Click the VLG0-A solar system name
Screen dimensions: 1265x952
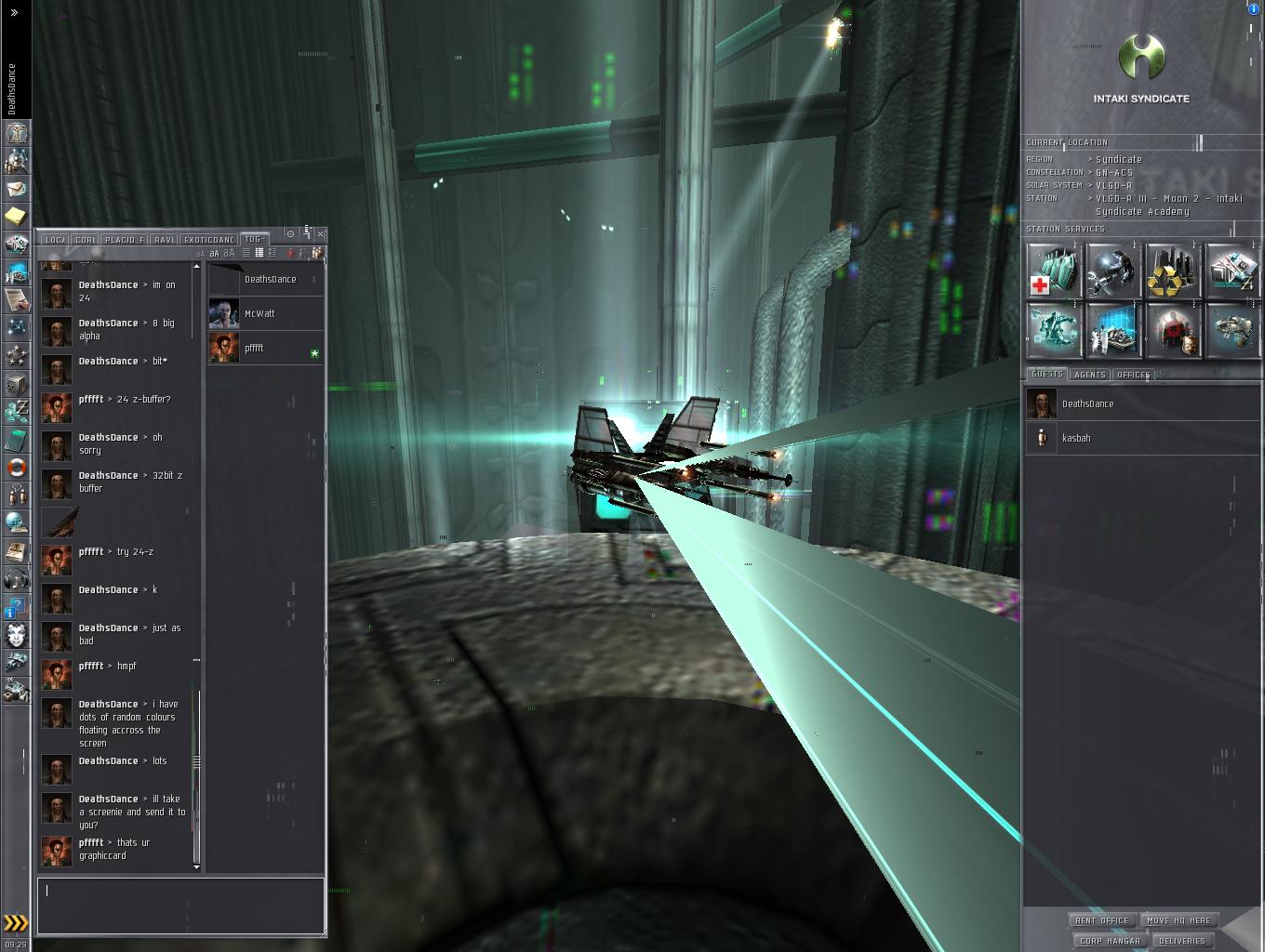[x=1113, y=185]
